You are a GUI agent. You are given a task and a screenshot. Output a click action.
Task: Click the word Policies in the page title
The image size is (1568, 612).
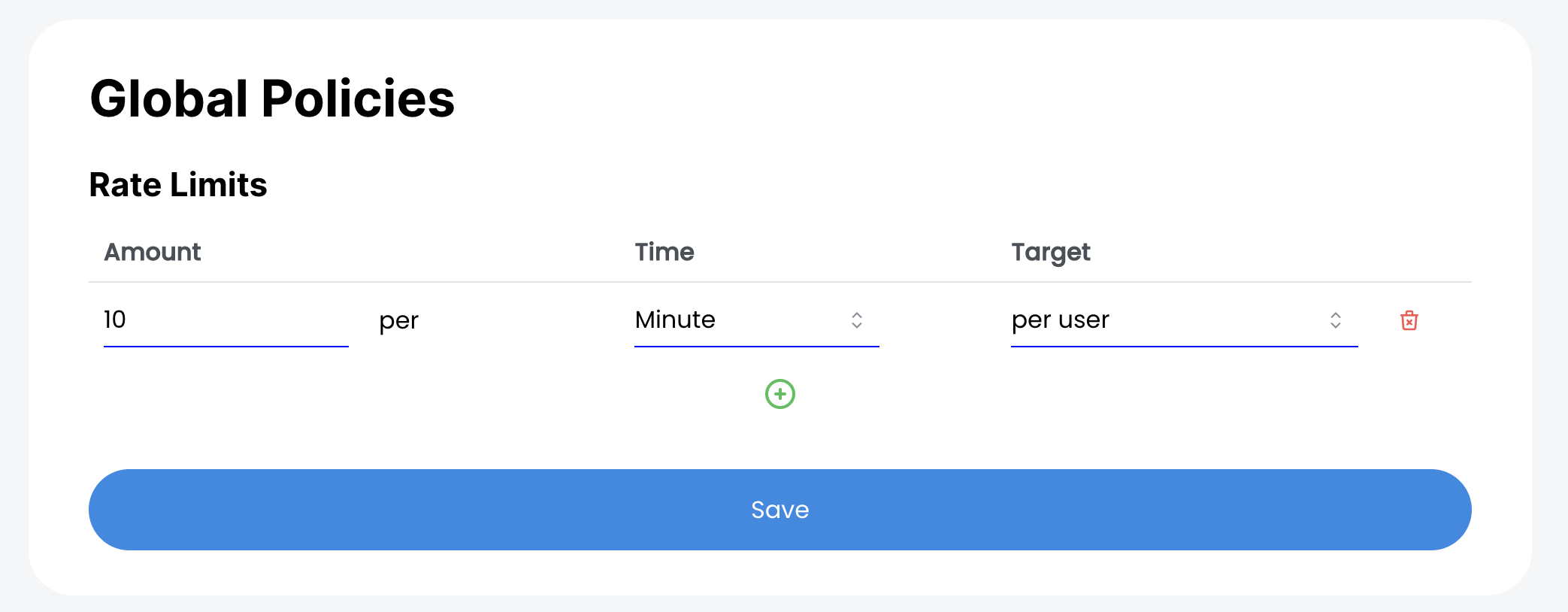(358, 98)
